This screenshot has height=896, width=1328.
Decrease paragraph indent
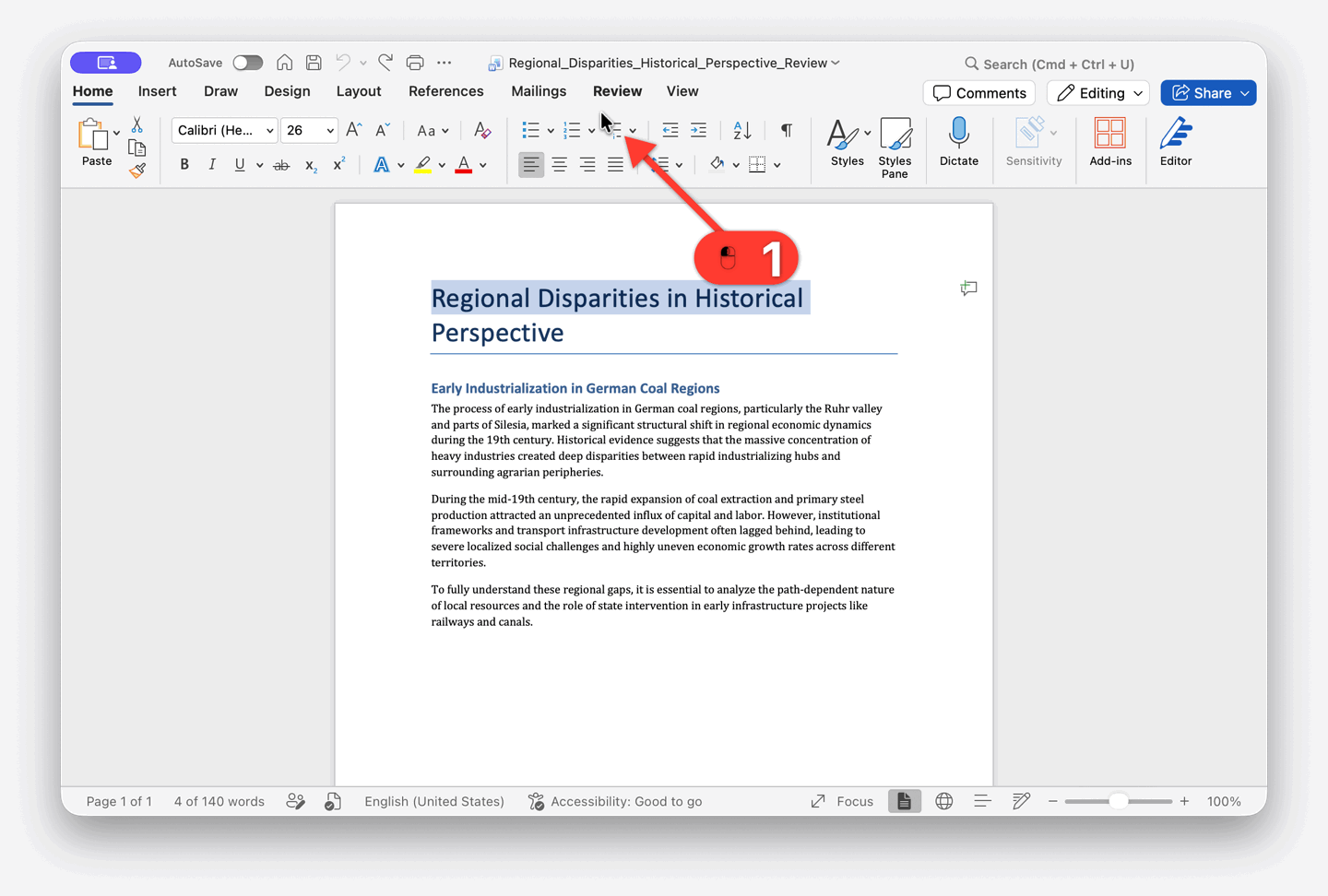[670, 130]
